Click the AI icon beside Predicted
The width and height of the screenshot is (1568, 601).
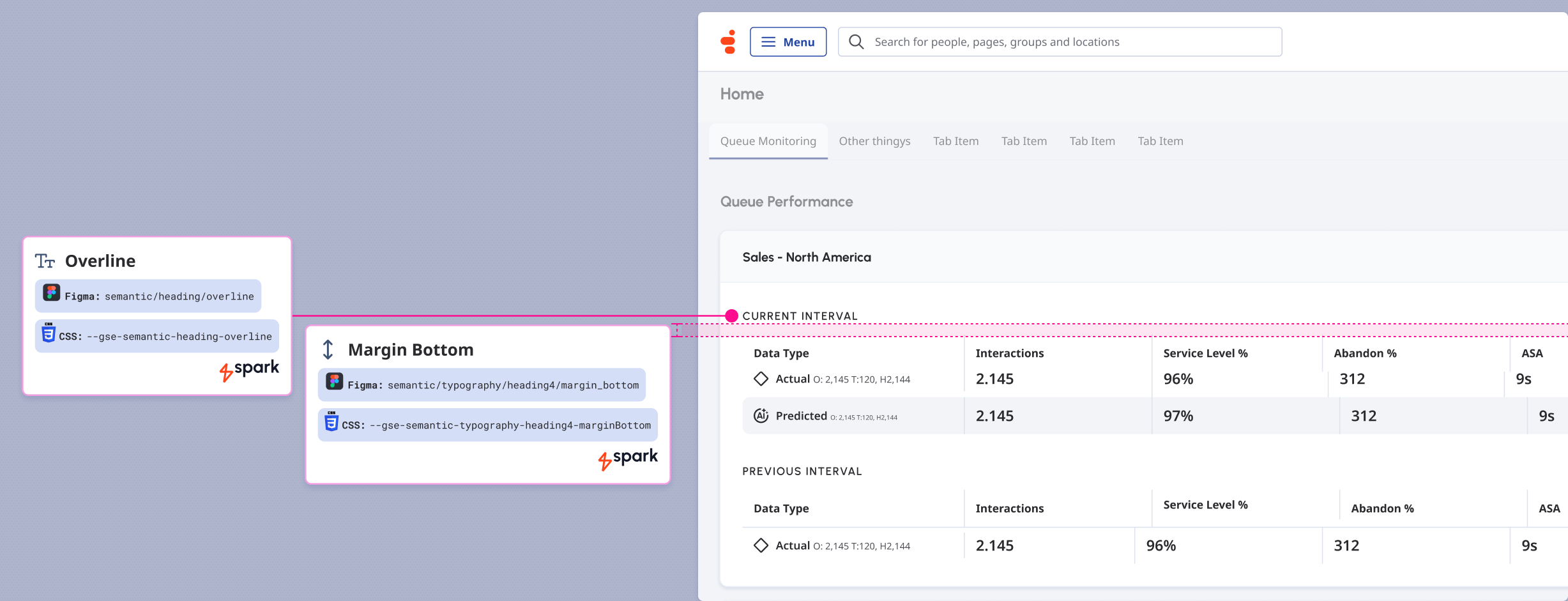(761, 416)
